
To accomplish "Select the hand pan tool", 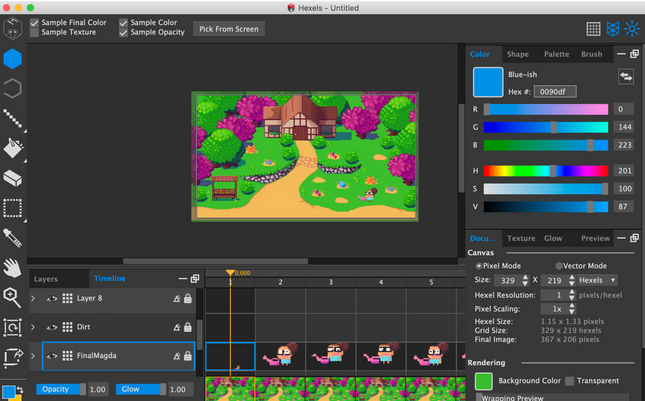I will click(12, 267).
